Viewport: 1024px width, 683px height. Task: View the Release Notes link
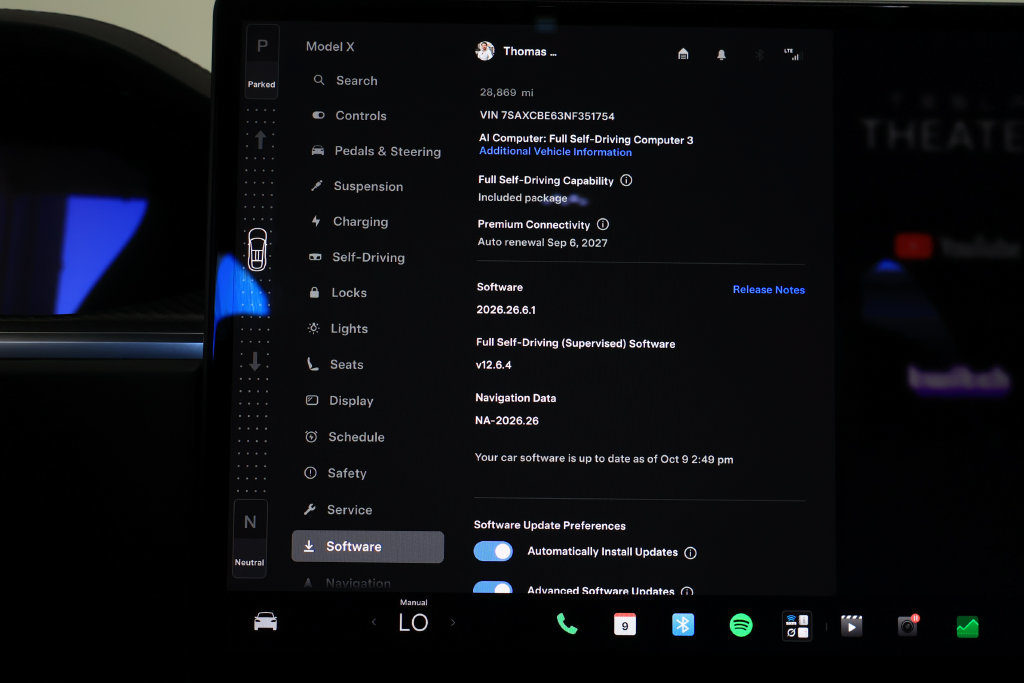coord(769,289)
